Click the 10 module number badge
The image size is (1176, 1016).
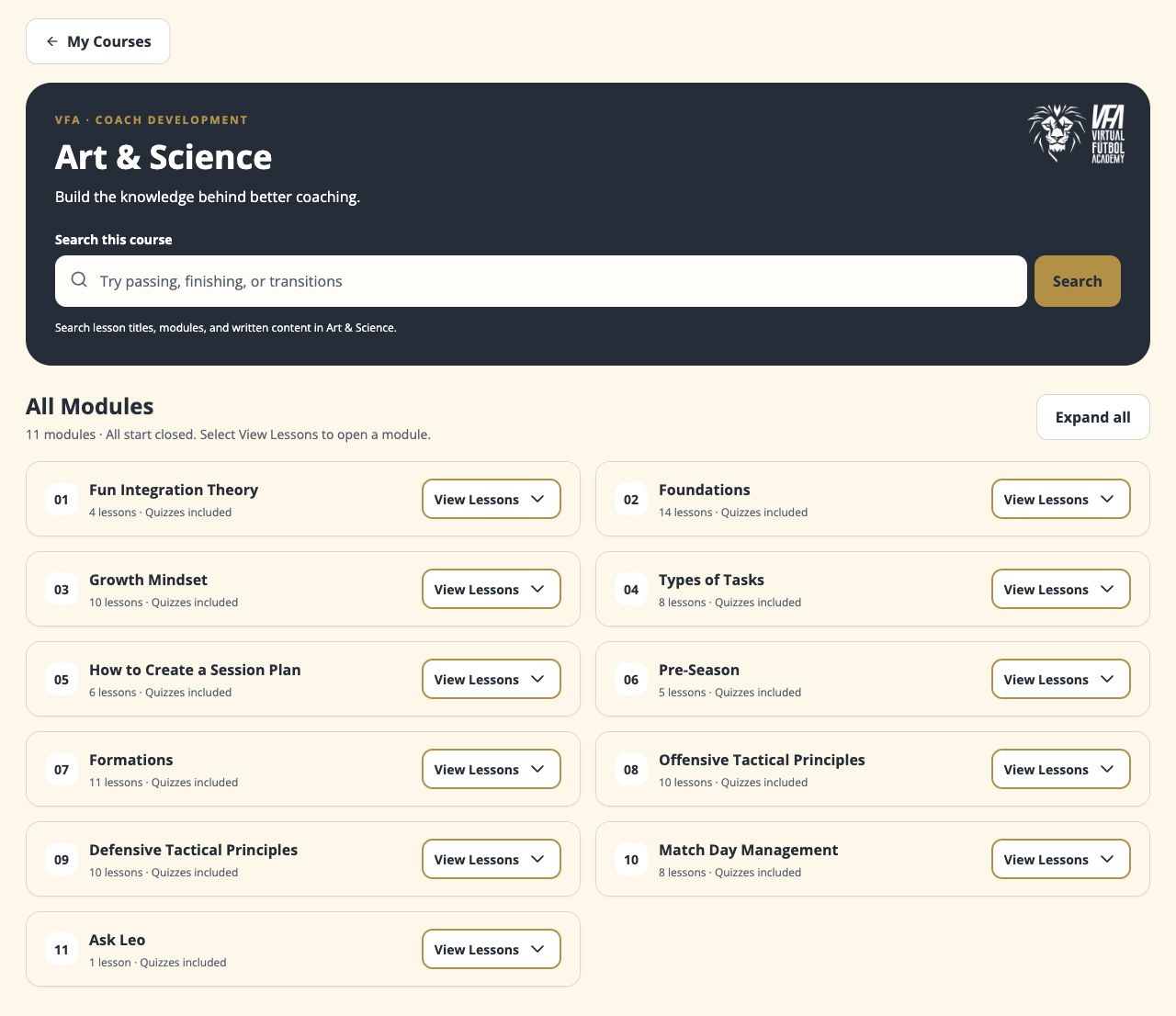point(631,860)
